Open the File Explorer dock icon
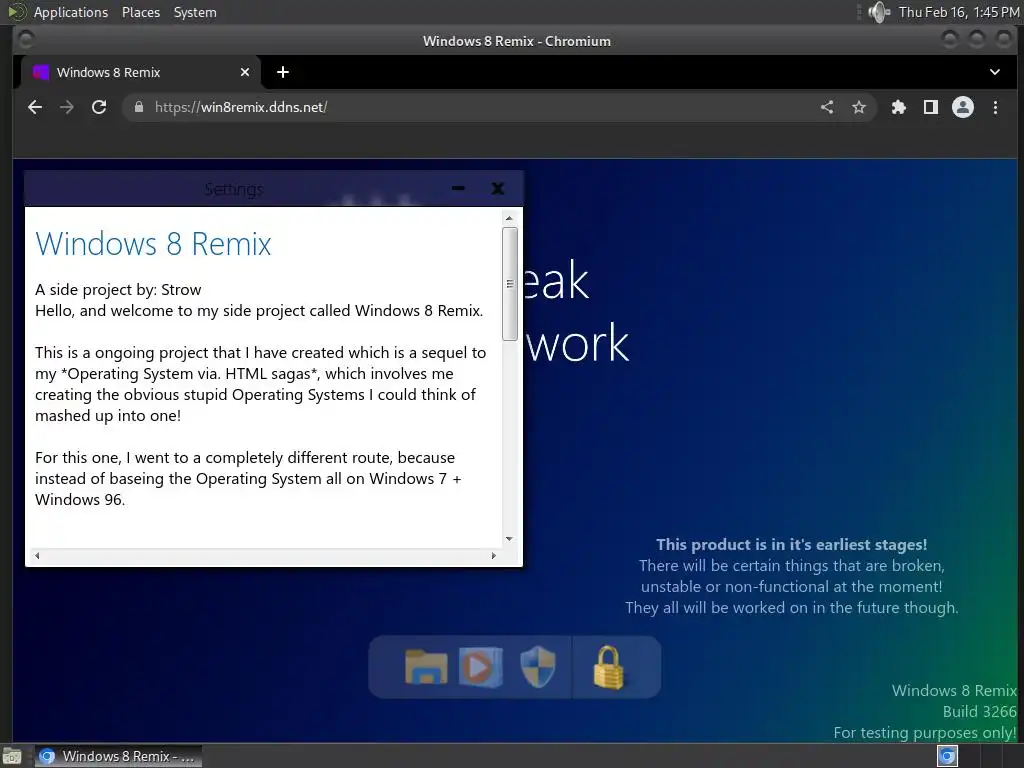This screenshot has height=768, width=1024. coord(426,667)
